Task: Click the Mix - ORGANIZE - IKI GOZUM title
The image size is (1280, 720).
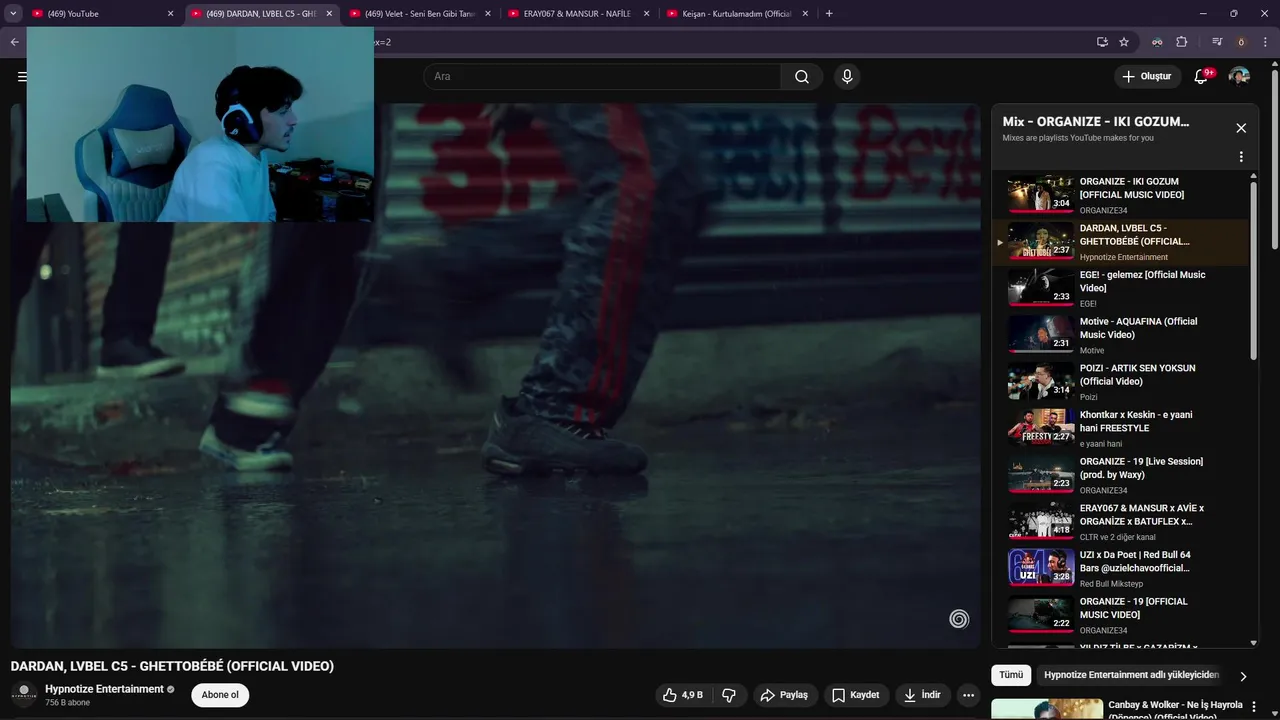Action: coord(1096,122)
